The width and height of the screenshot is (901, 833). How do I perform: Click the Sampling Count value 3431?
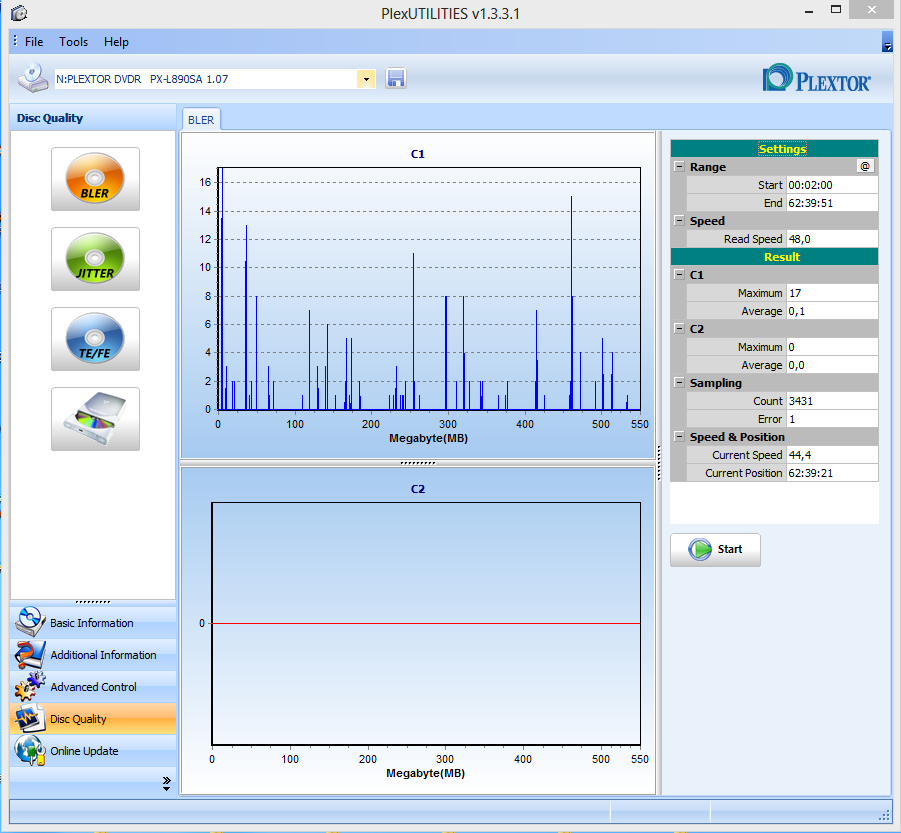click(831, 401)
